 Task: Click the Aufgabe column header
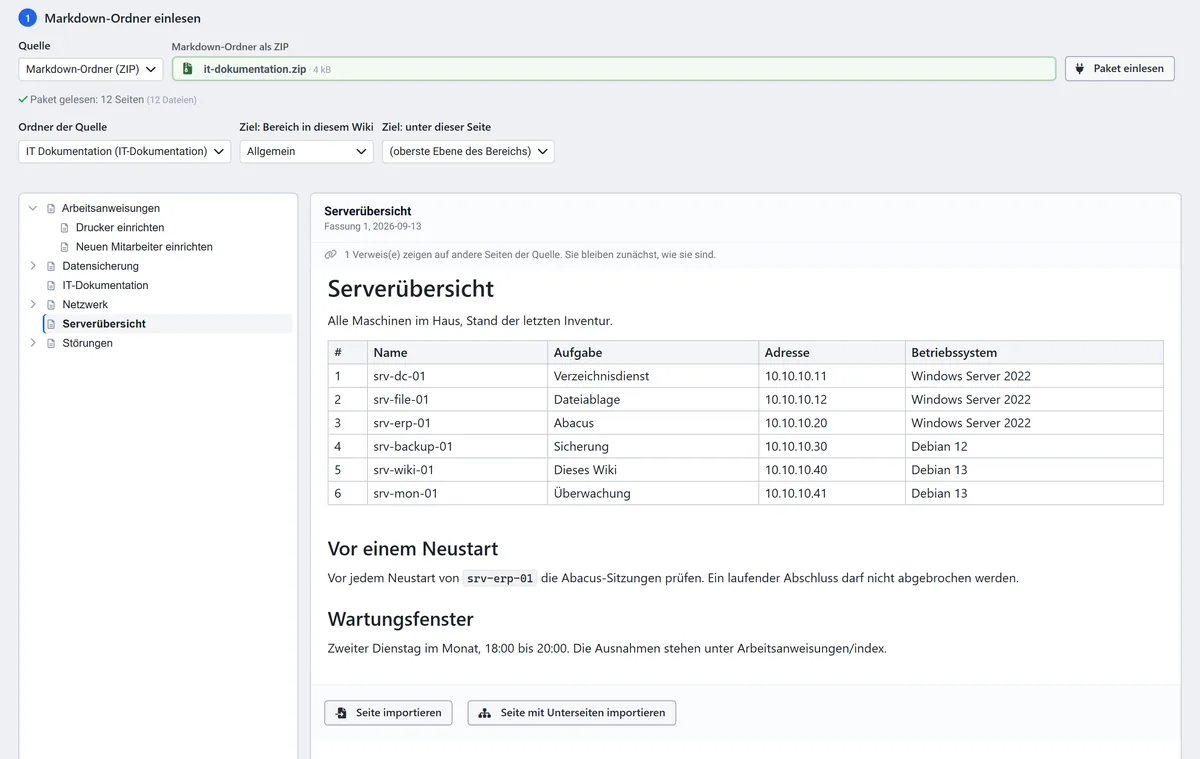(653, 352)
